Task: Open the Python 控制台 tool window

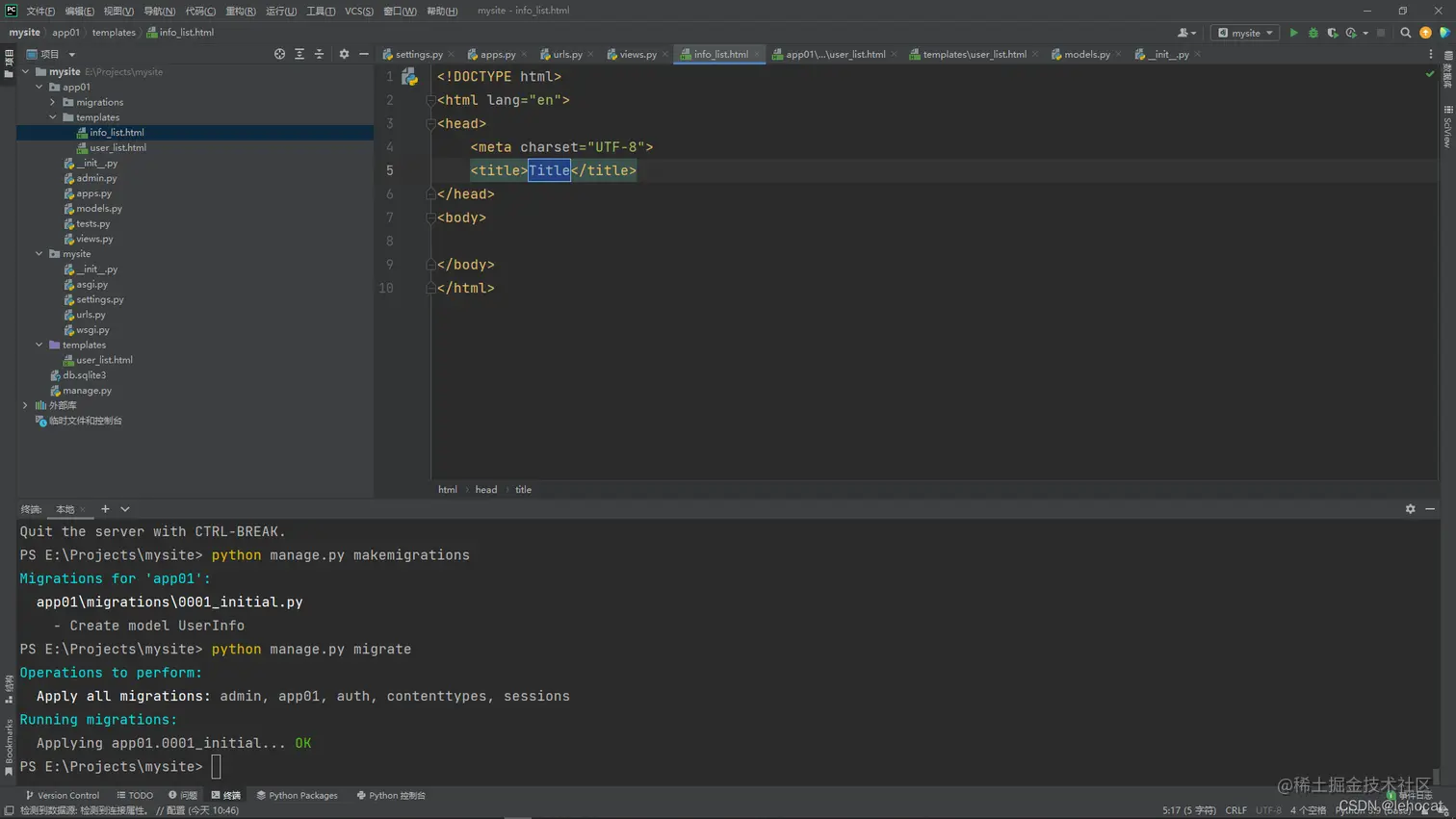Action: click(x=391, y=796)
